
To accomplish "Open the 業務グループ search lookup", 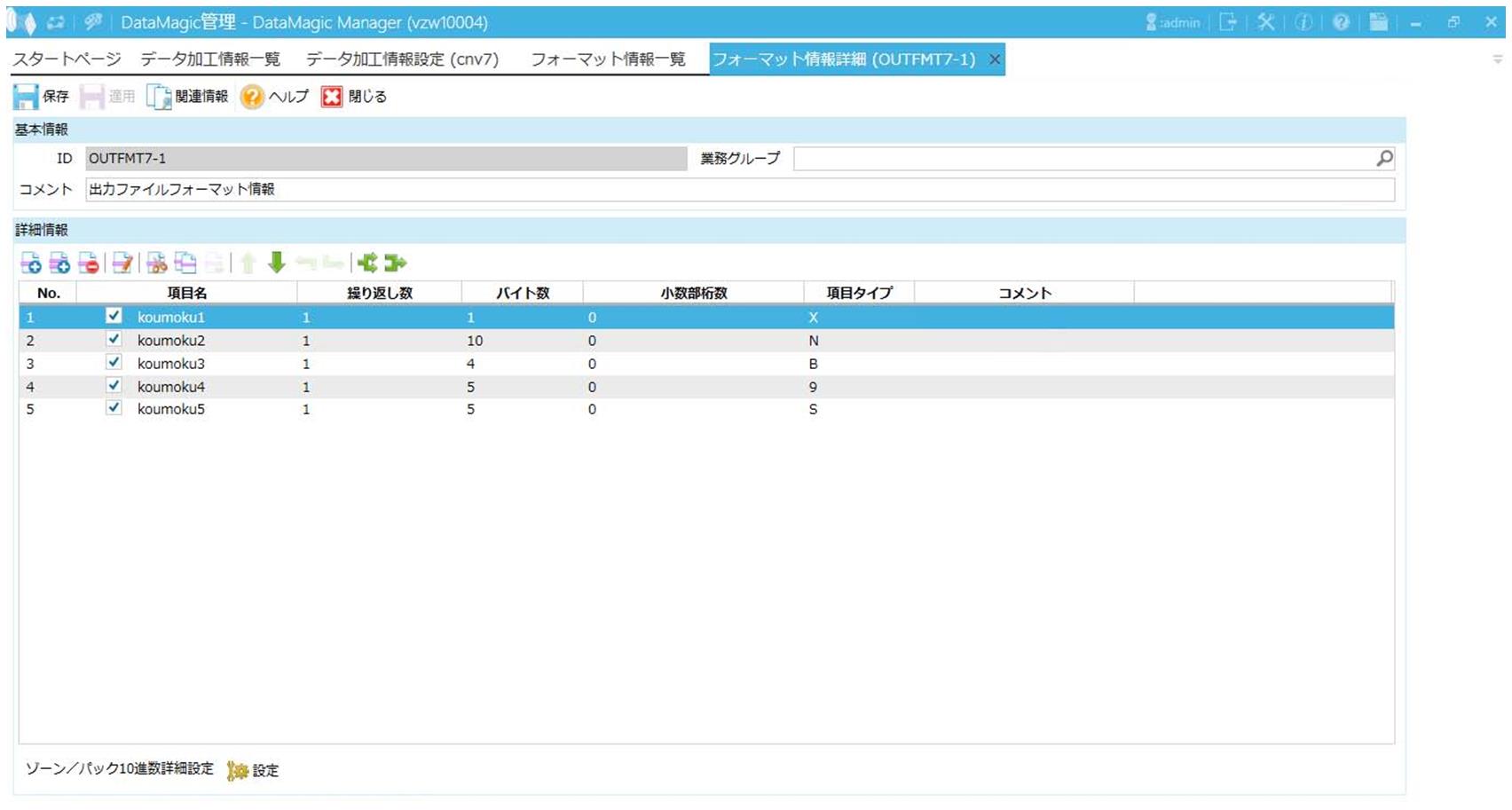I will (1384, 159).
